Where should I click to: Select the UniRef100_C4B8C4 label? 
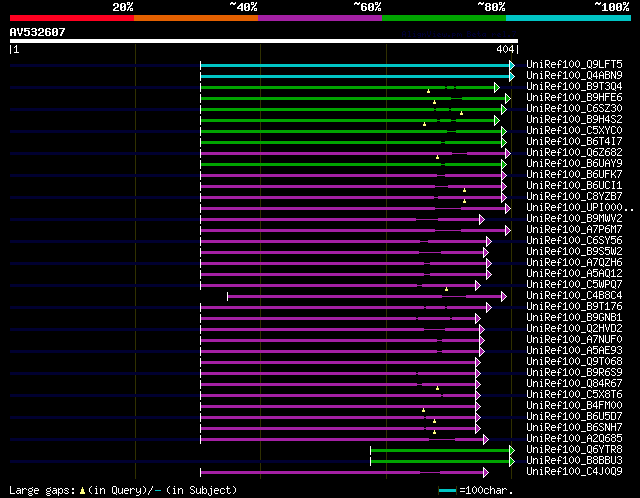pyautogui.click(x=574, y=296)
